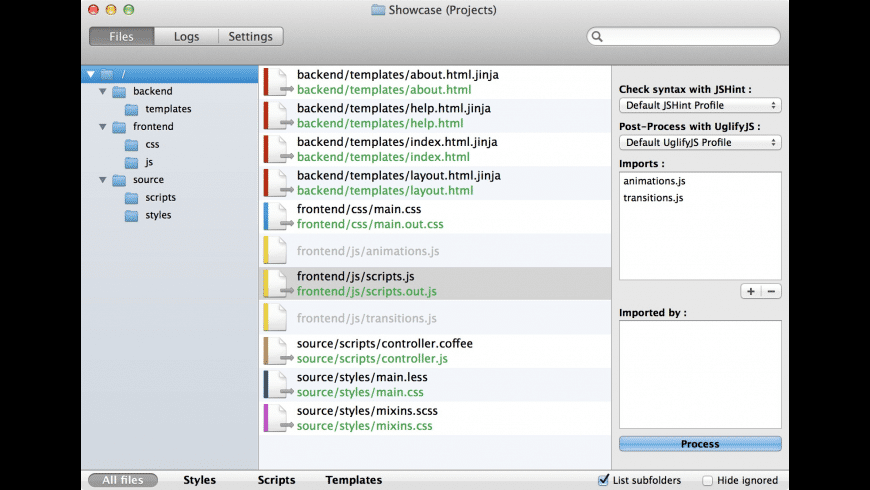The height and width of the screenshot is (490, 870).
Task: Click the animations.js file icon
Action: [x=276, y=250]
